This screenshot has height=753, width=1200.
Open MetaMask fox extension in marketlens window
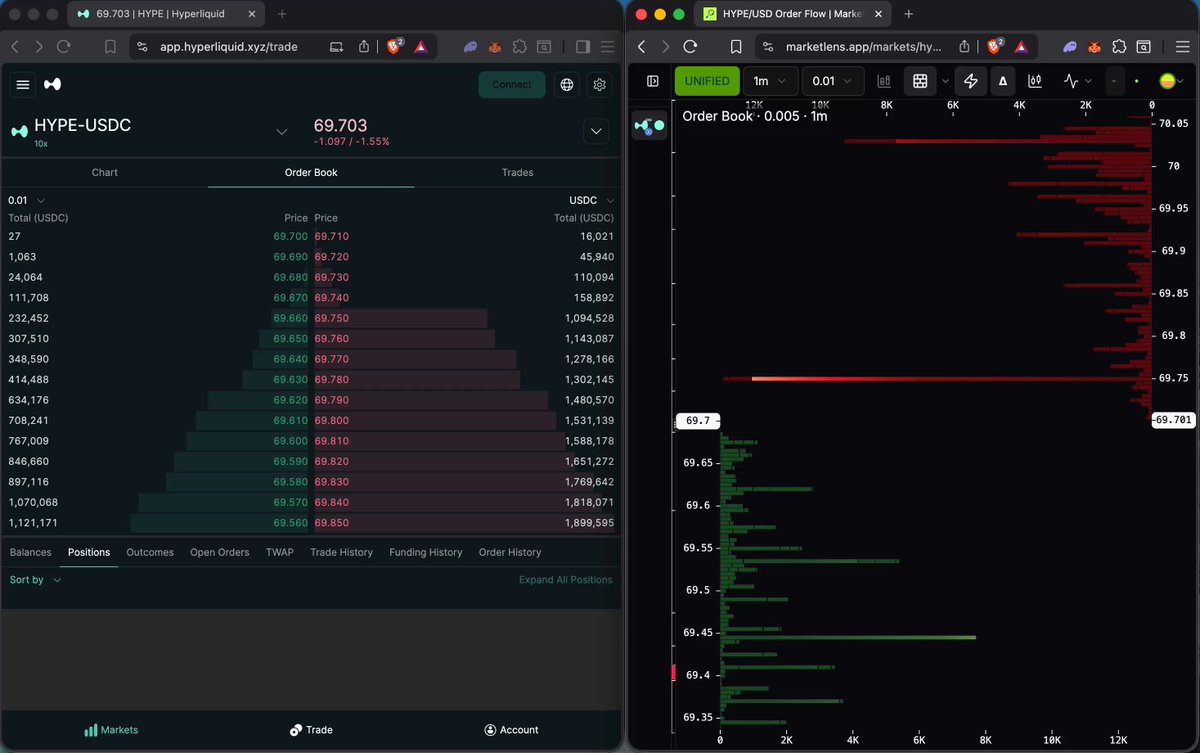[1094, 46]
